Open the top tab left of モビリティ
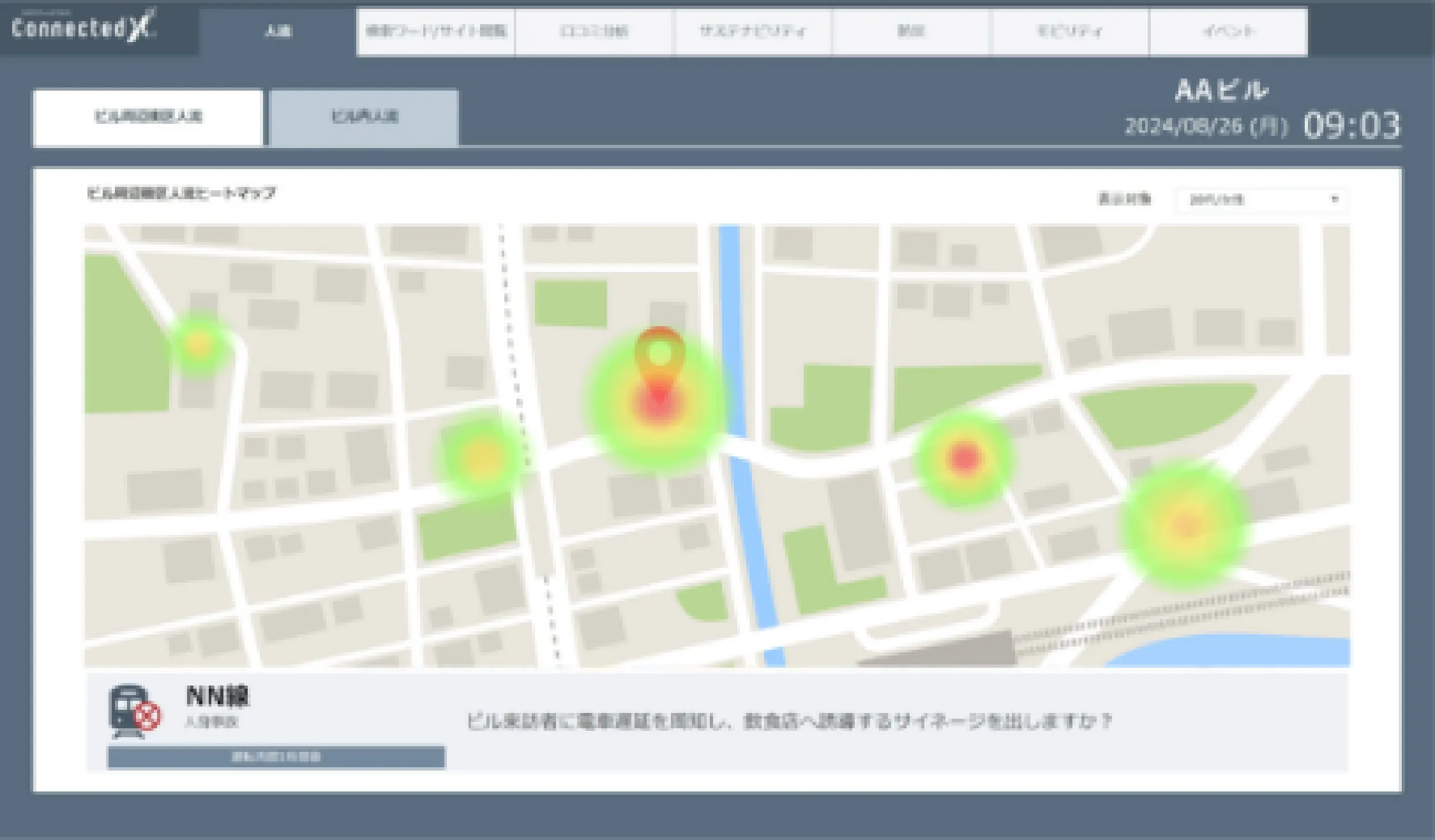The height and width of the screenshot is (840, 1435). click(x=911, y=31)
